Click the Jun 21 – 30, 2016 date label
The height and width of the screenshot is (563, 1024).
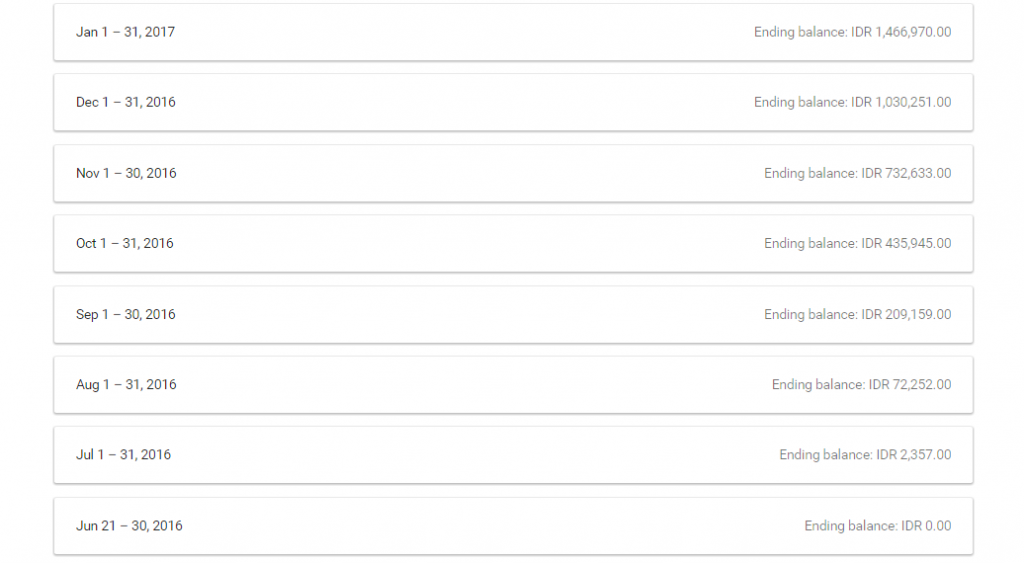point(129,526)
